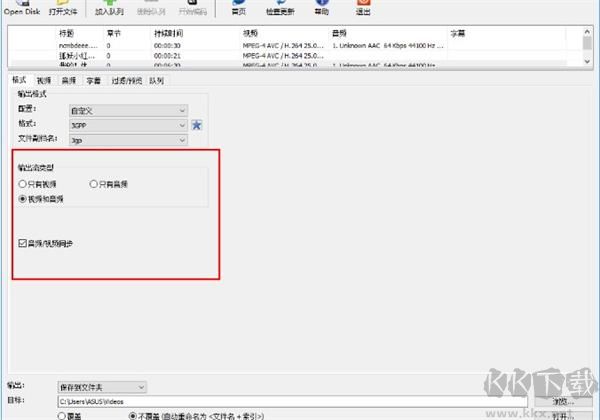Click the 移除队列 toolbar button
The width and height of the screenshot is (600, 420).
pyautogui.click(x=151, y=8)
